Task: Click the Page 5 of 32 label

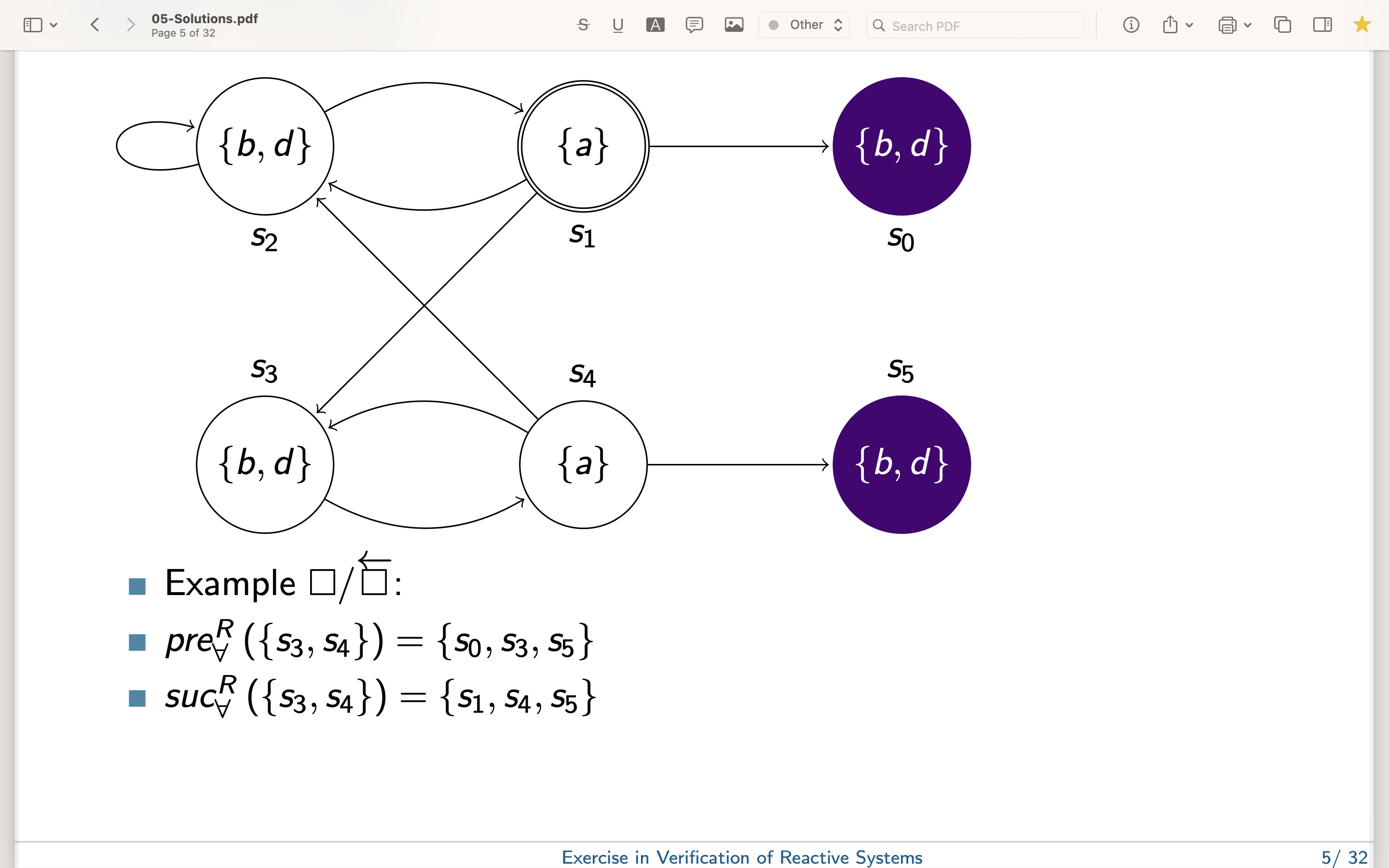Action: click(183, 33)
